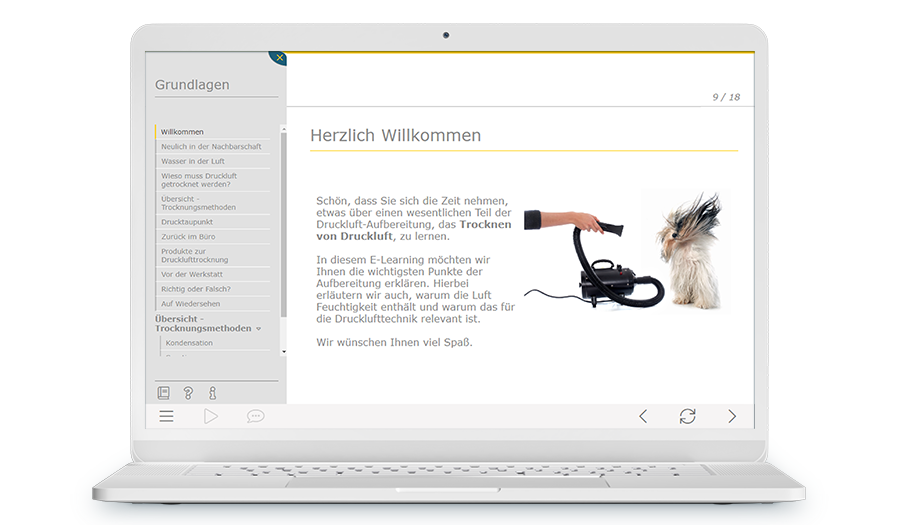The width and height of the screenshot is (900, 525).
Task: Open Zurück im Büro
Action: pyautogui.click(x=213, y=236)
